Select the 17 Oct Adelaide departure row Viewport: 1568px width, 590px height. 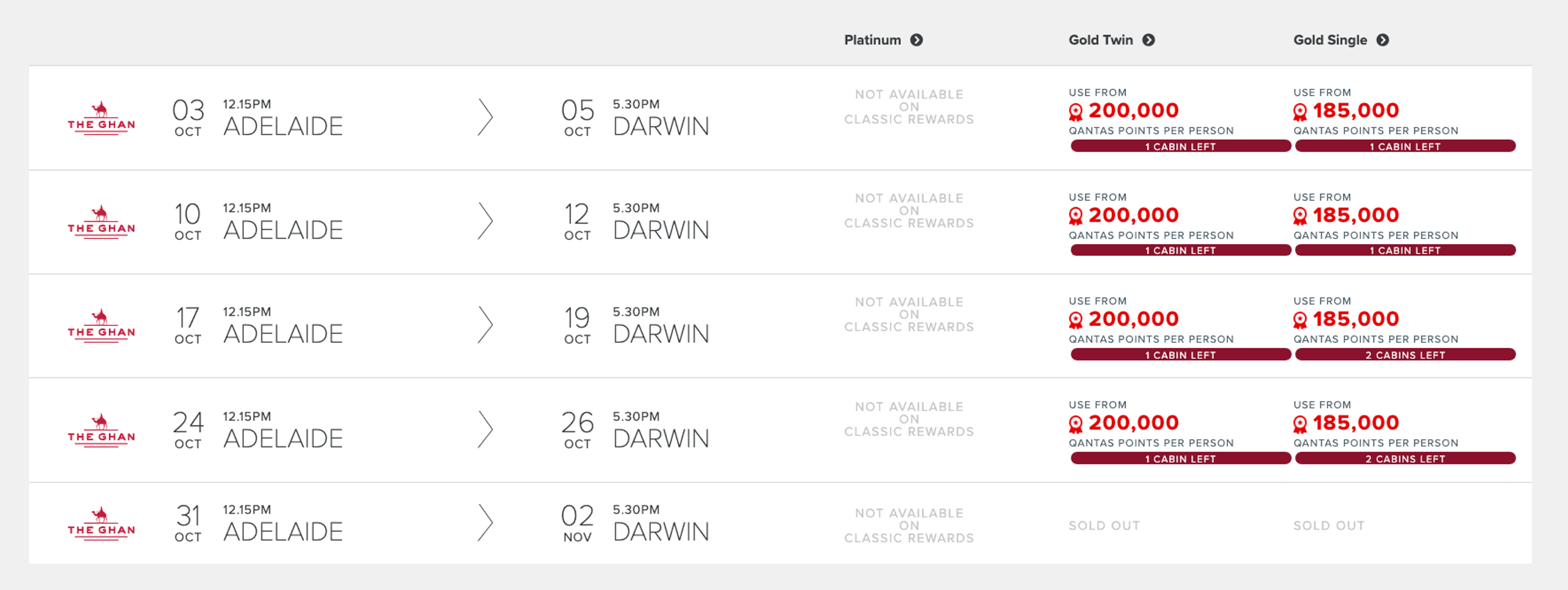pos(780,326)
